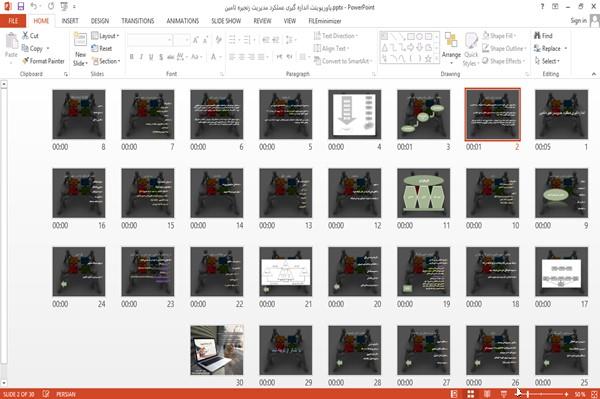This screenshot has width=600, height=399.
Task: Click the New Slide icon
Action: tap(80, 40)
